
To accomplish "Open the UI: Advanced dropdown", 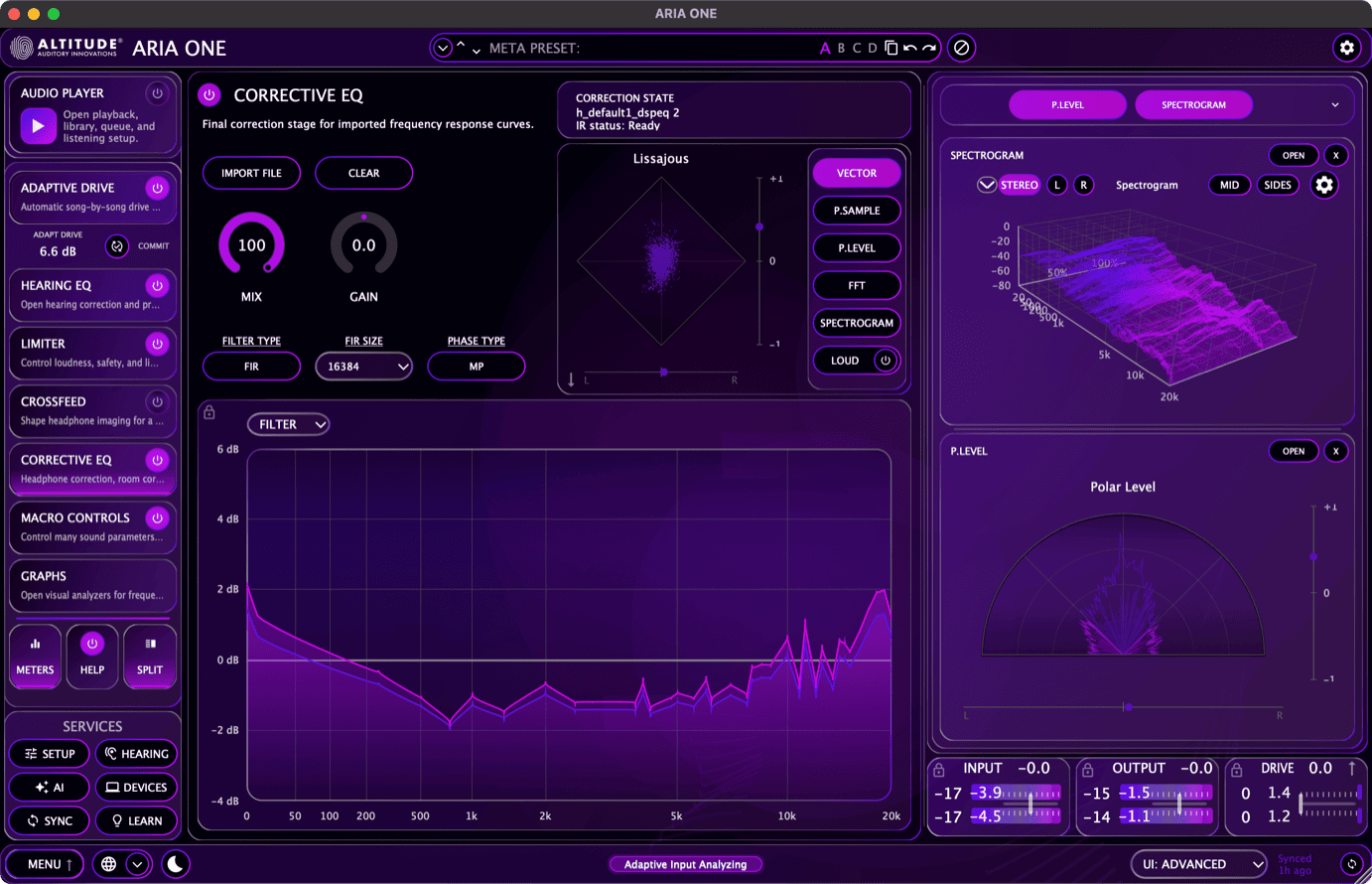I will pyautogui.click(x=1199, y=864).
